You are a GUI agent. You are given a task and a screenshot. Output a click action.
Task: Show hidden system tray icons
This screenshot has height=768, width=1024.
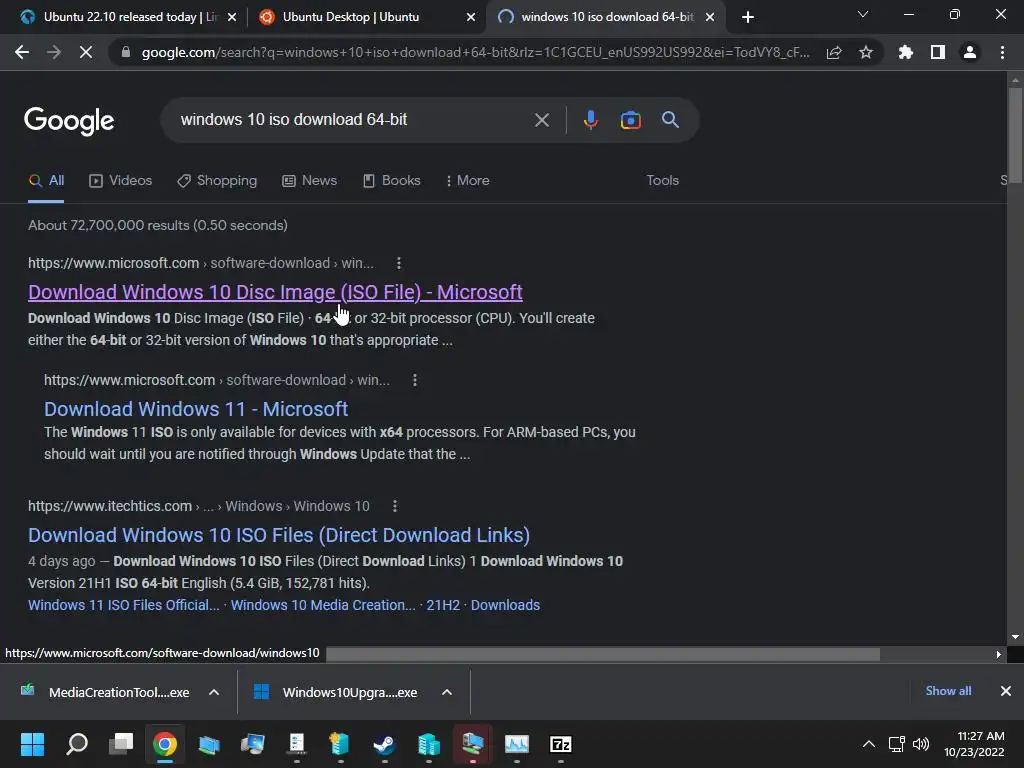(869, 744)
